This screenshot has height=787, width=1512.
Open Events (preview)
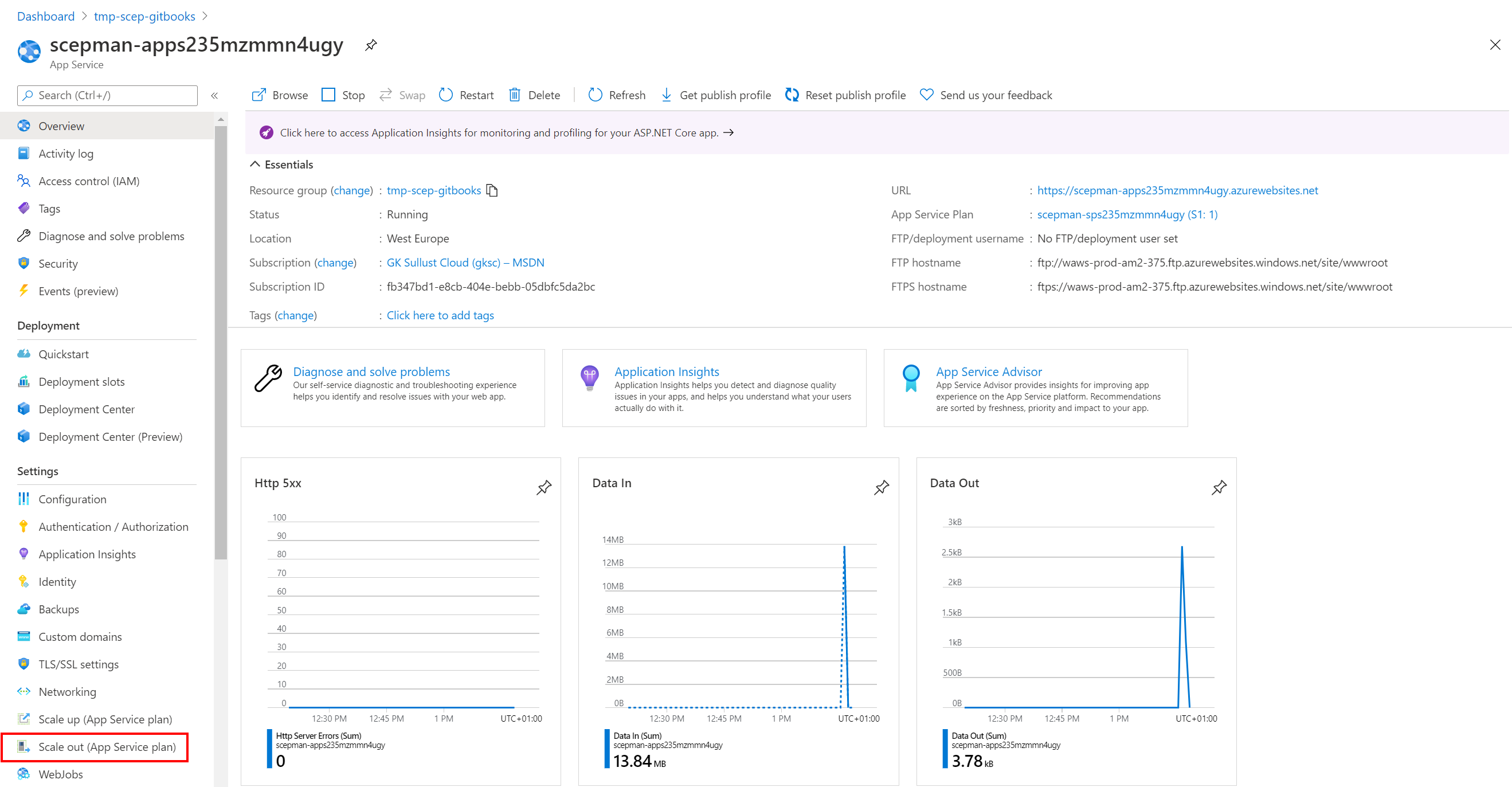click(x=107, y=292)
